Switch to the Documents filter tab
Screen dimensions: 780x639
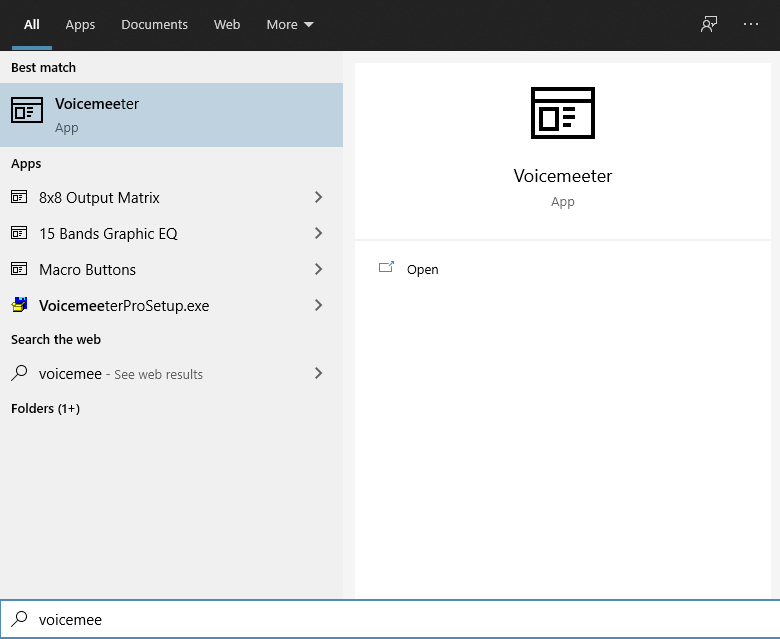click(154, 24)
